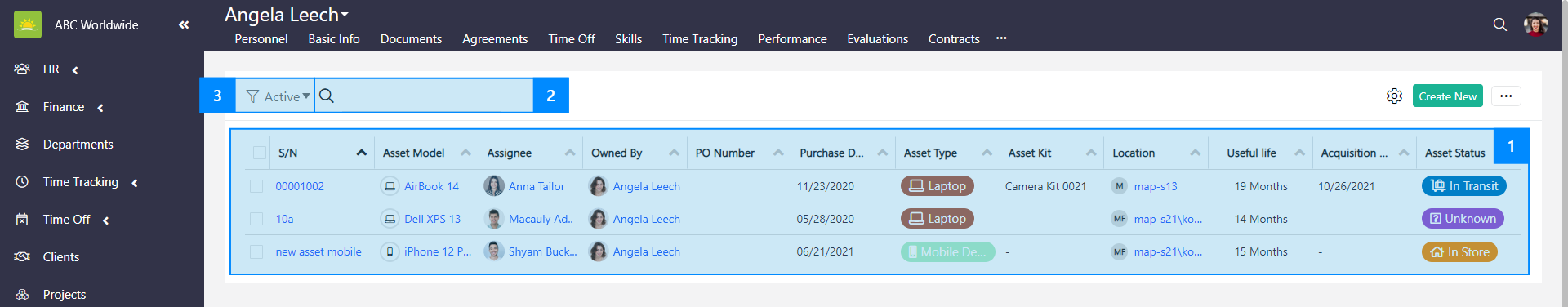Open the Macauly Ad.. assignee link
Screen dimensions: 1568x307
541,219
